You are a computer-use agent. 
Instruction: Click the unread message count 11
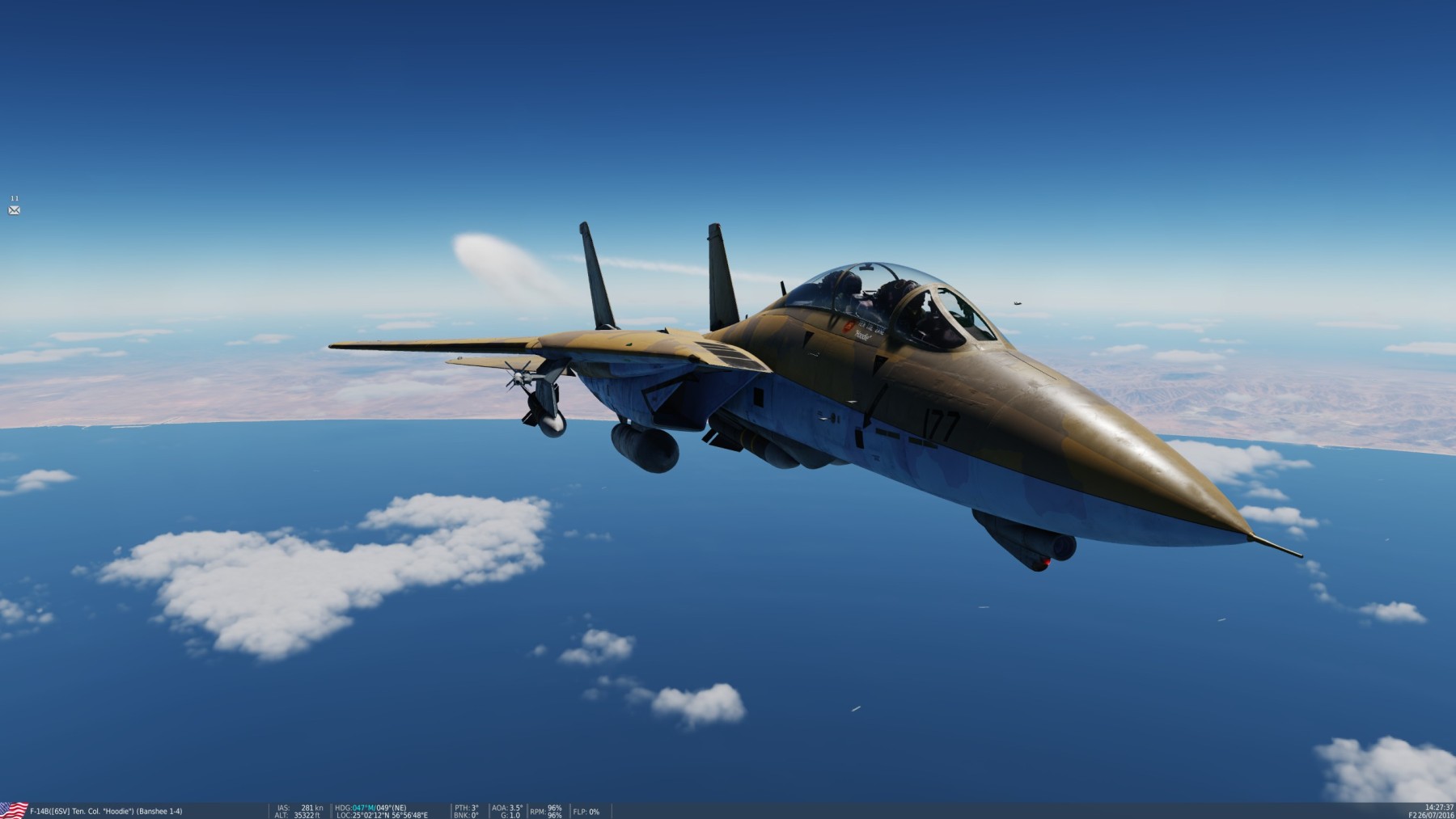pos(15,198)
